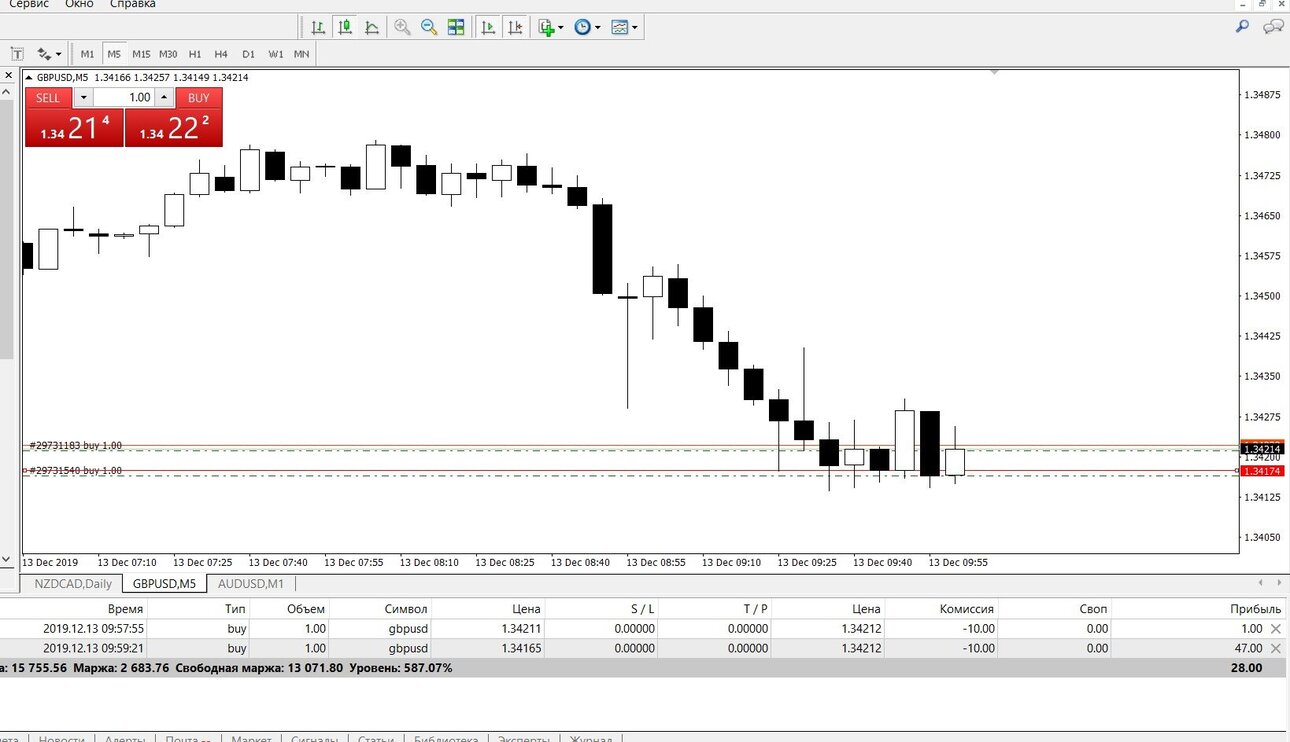Screen dimensions: 1290x742
Task: Open the chat speech bubble icon
Action: (x=1274, y=27)
